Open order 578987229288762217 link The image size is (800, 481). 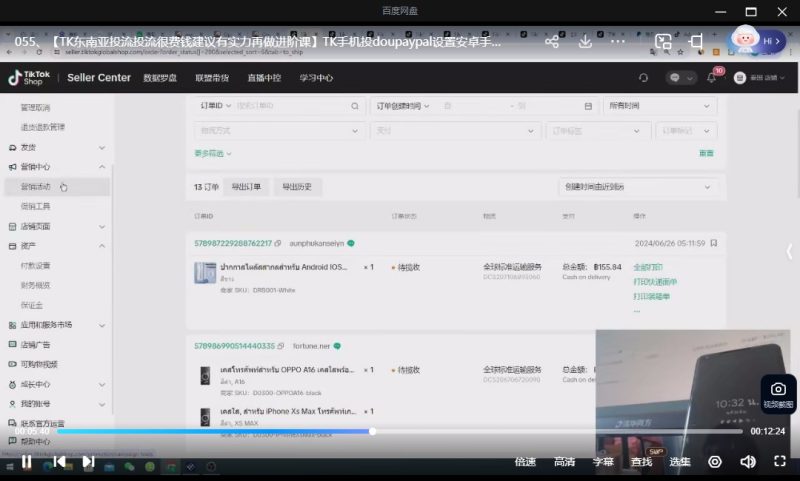click(x=233, y=243)
